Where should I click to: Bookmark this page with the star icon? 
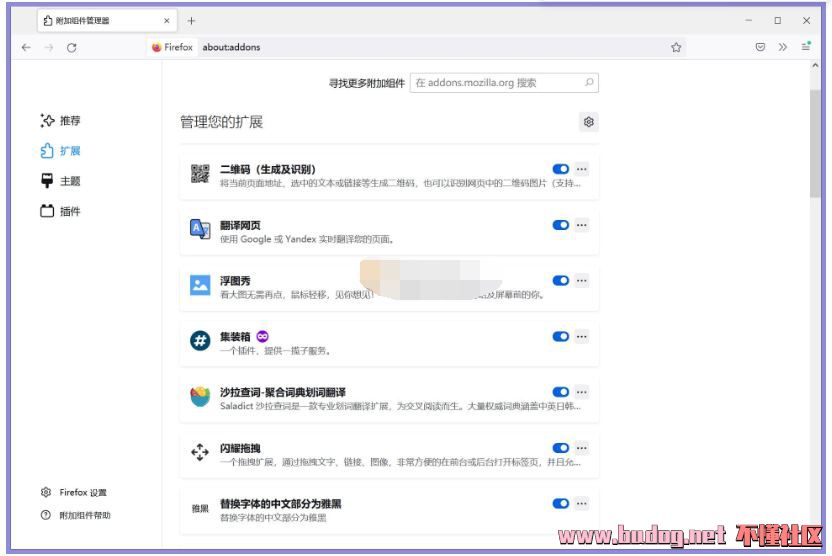[x=676, y=47]
